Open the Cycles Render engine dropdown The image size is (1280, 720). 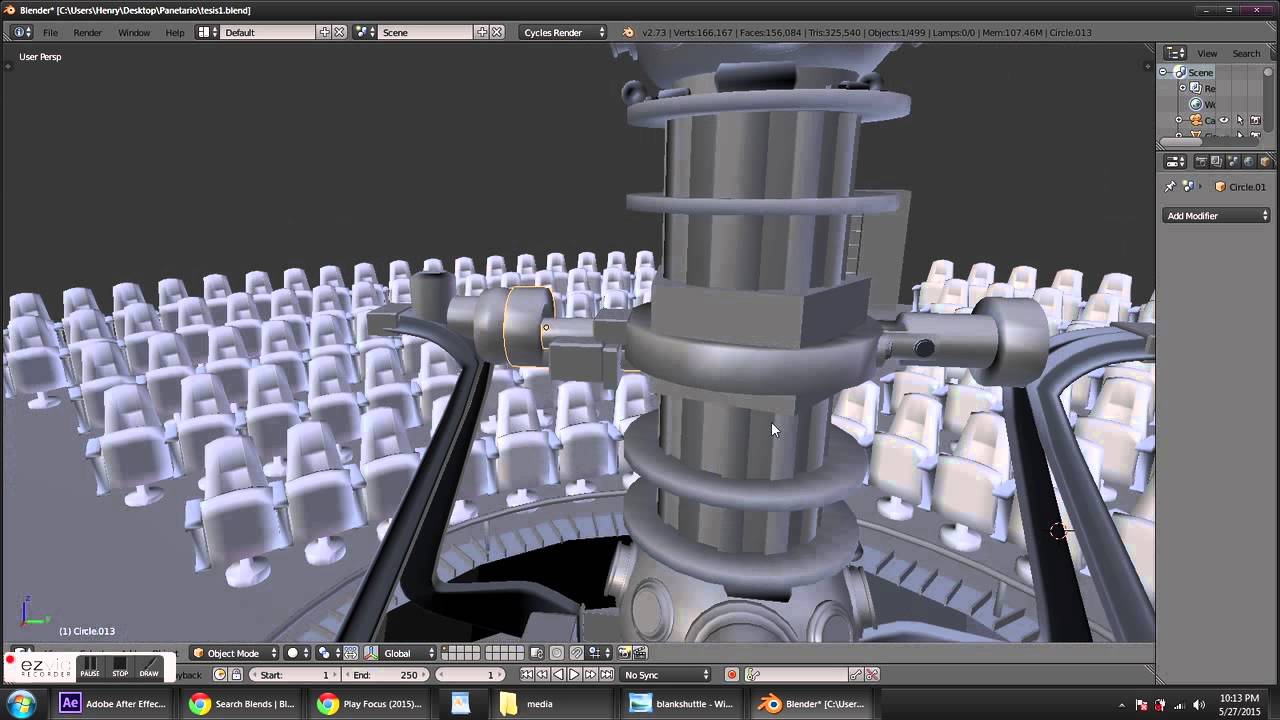(x=563, y=32)
